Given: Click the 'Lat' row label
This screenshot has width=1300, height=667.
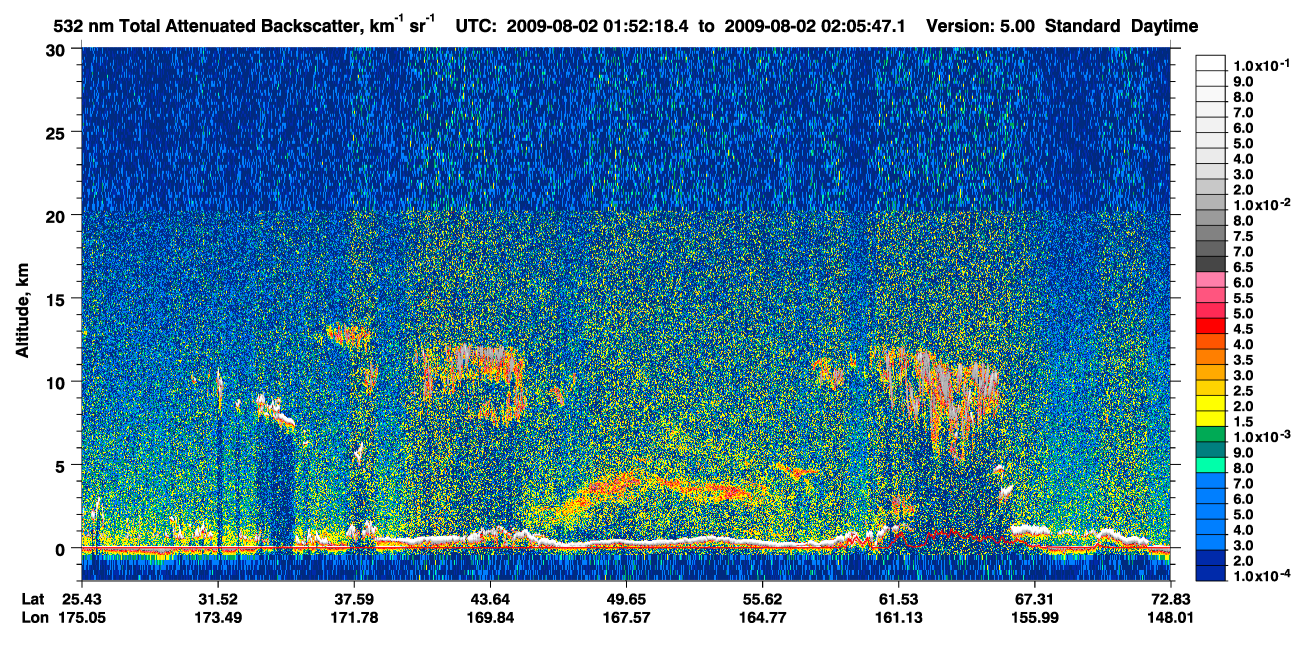Looking at the screenshot, I should click(x=33, y=599).
